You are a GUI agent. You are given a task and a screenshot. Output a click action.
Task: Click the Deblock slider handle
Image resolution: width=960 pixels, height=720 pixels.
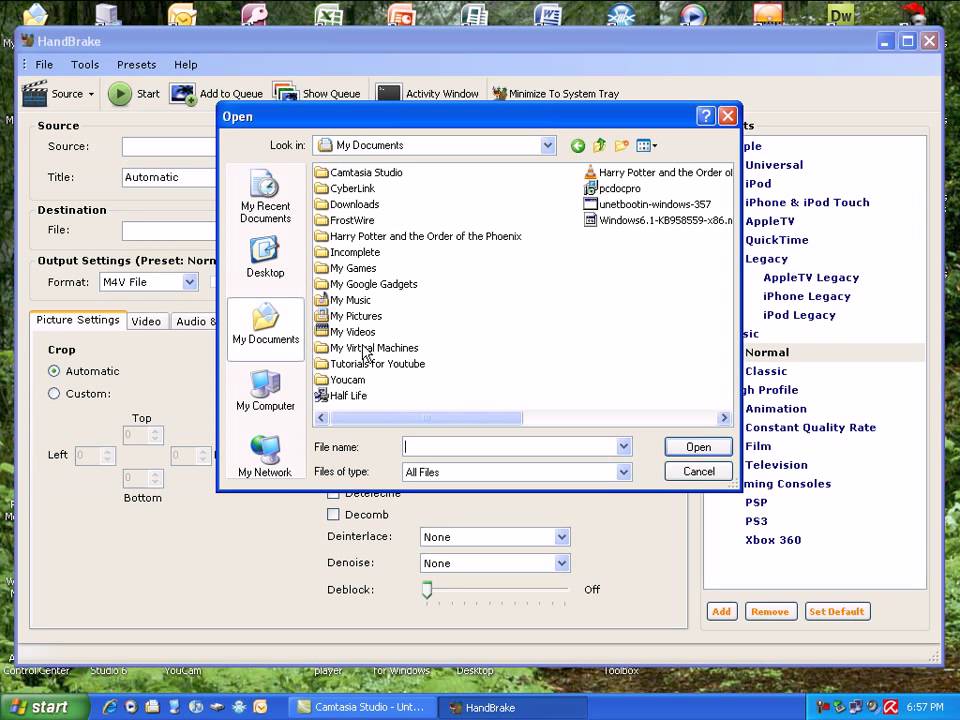tap(427, 590)
